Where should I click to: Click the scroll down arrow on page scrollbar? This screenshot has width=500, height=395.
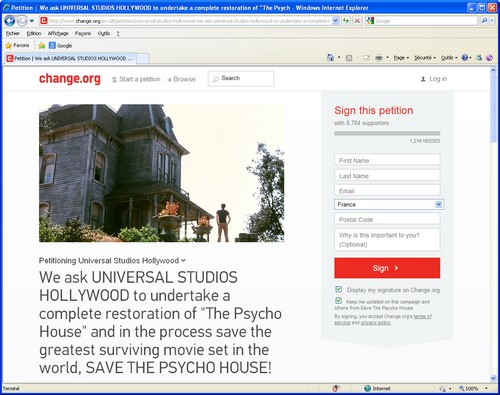point(493,378)
